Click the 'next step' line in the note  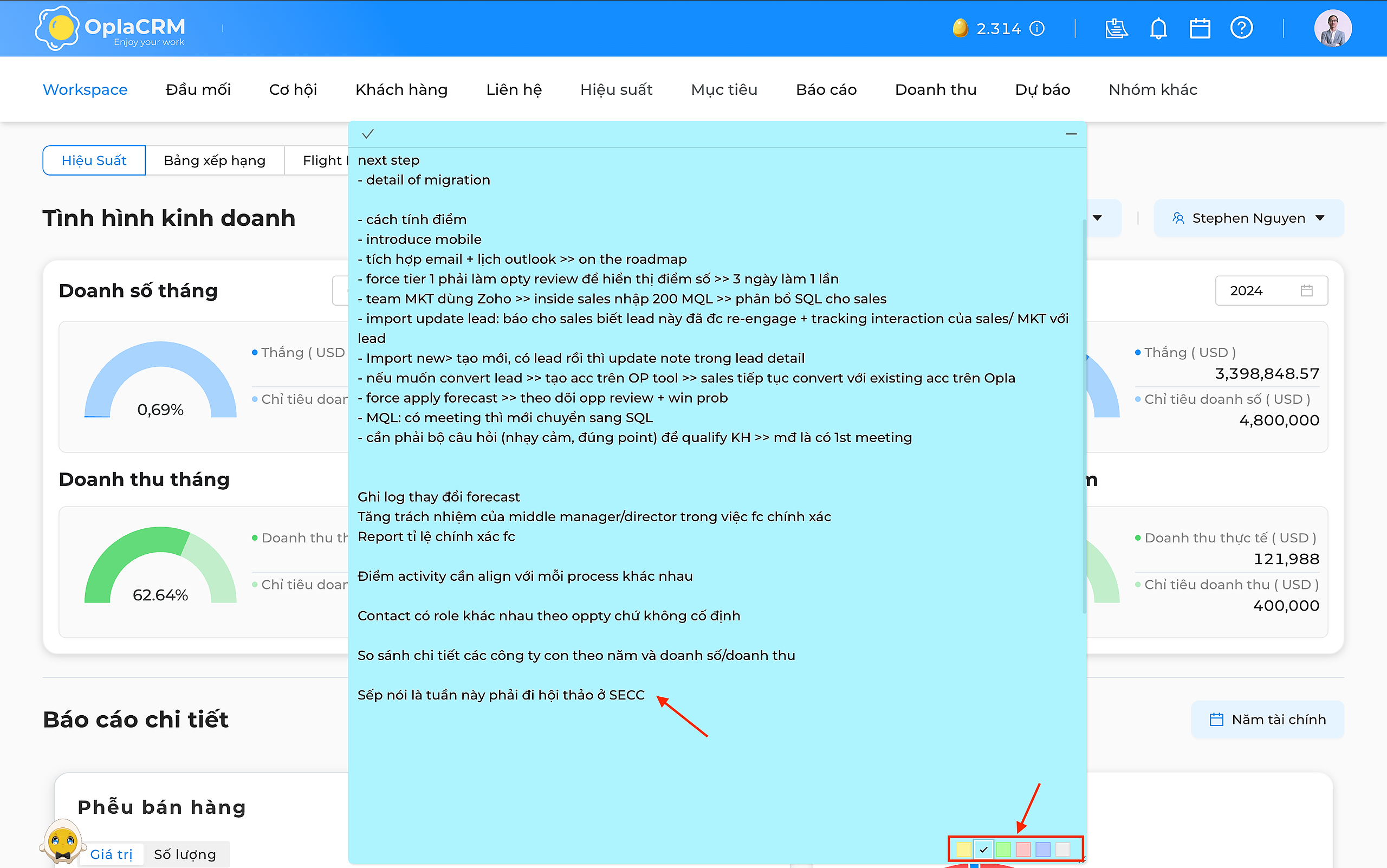(388, 160)
